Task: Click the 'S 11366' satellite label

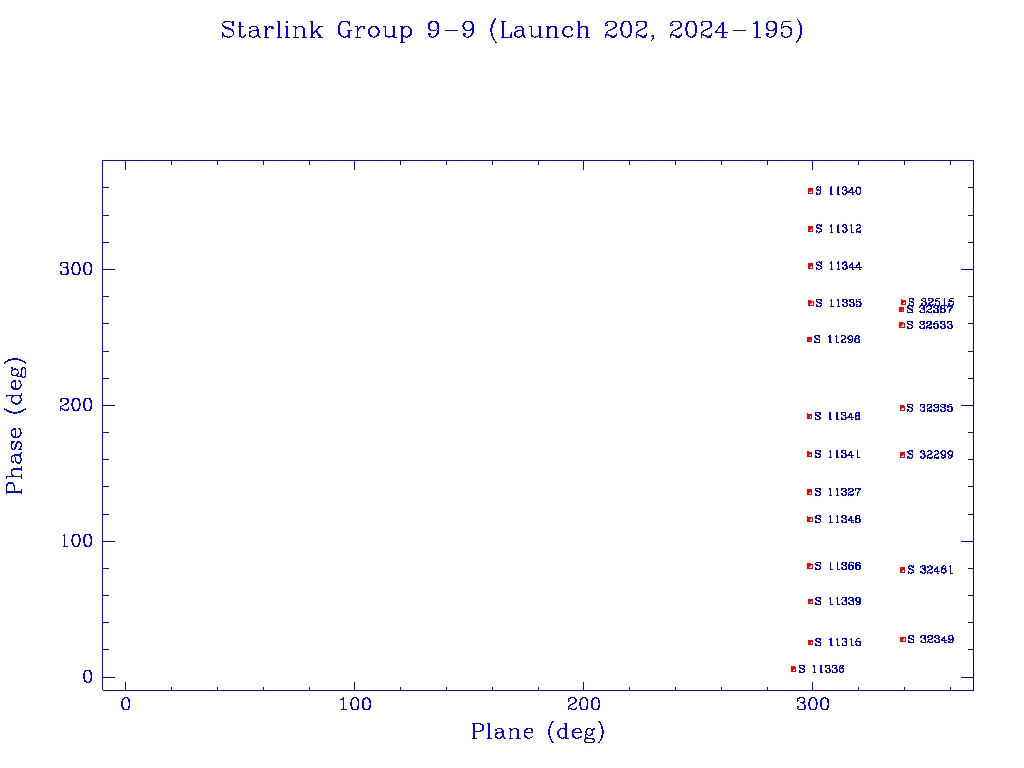Action: point(837,566)
